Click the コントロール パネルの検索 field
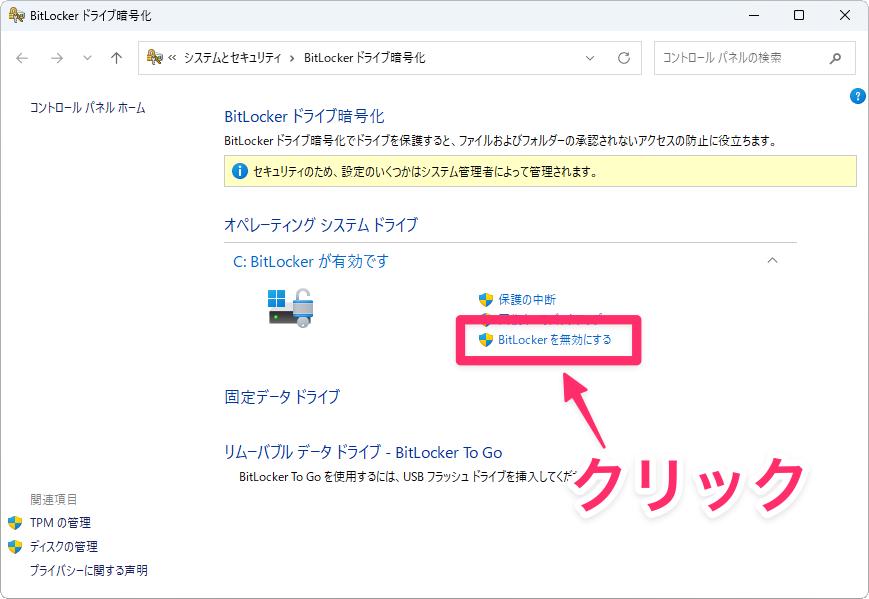869x599 pixels. [x=740, y=58]
